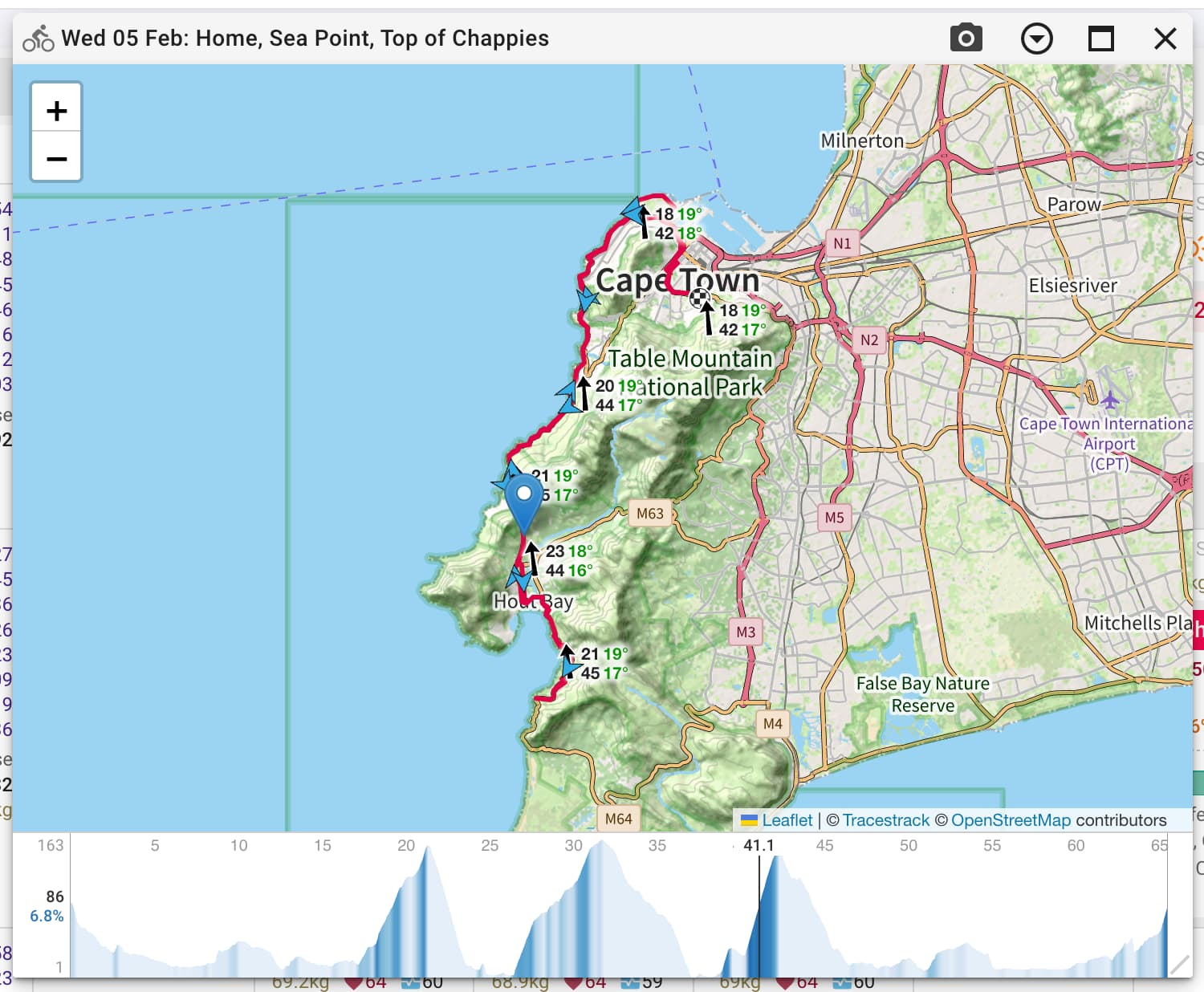
Task: Click the airport plane icon
Action: pyautogui.click(x=1109, y=398)
